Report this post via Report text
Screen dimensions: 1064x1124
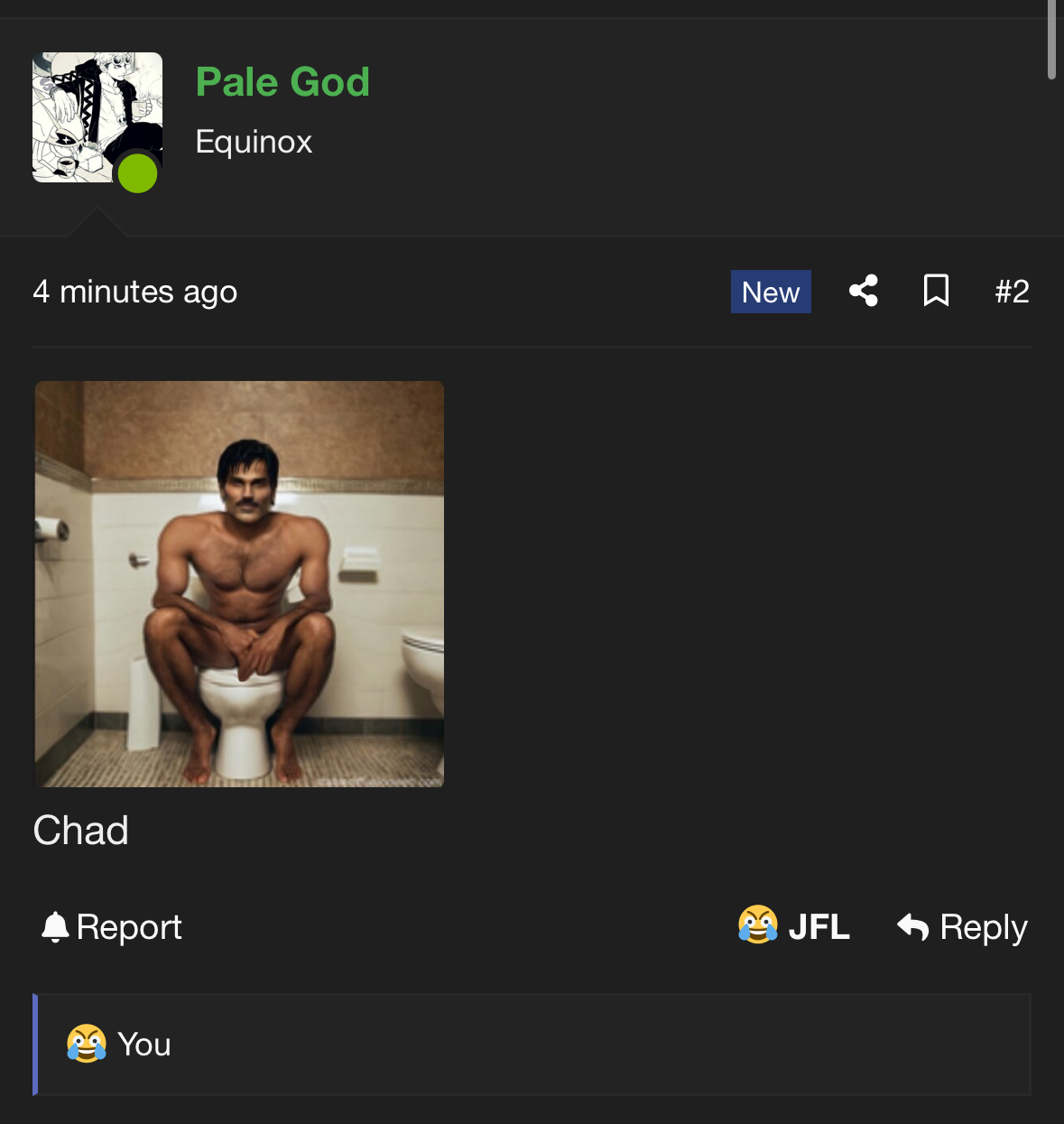[x=129, y=927]
